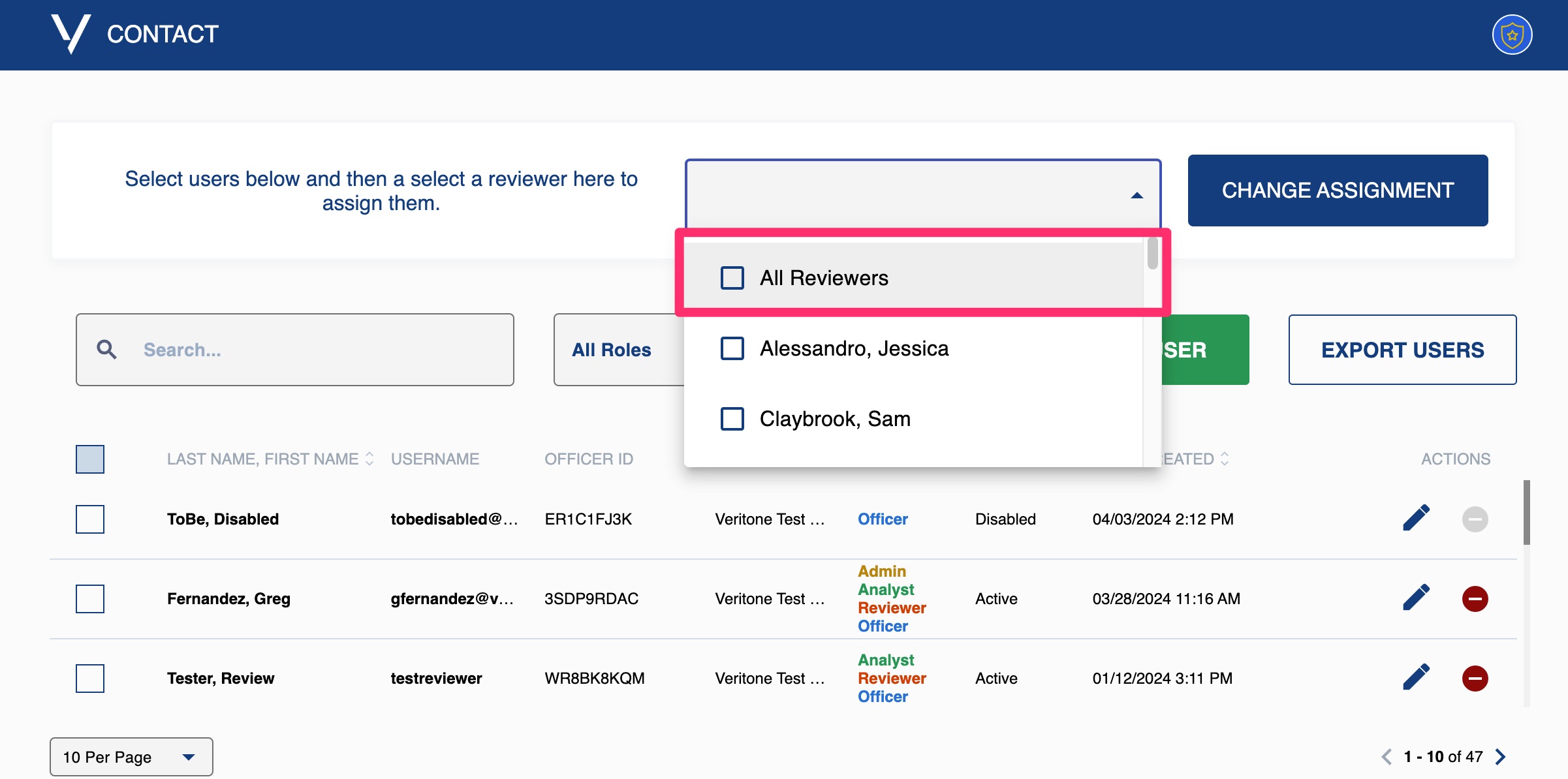This screenshot has width=1568, height=779.
Task: Select the Fernandez, Greg row checkbox
Action: tap(90, 599)
